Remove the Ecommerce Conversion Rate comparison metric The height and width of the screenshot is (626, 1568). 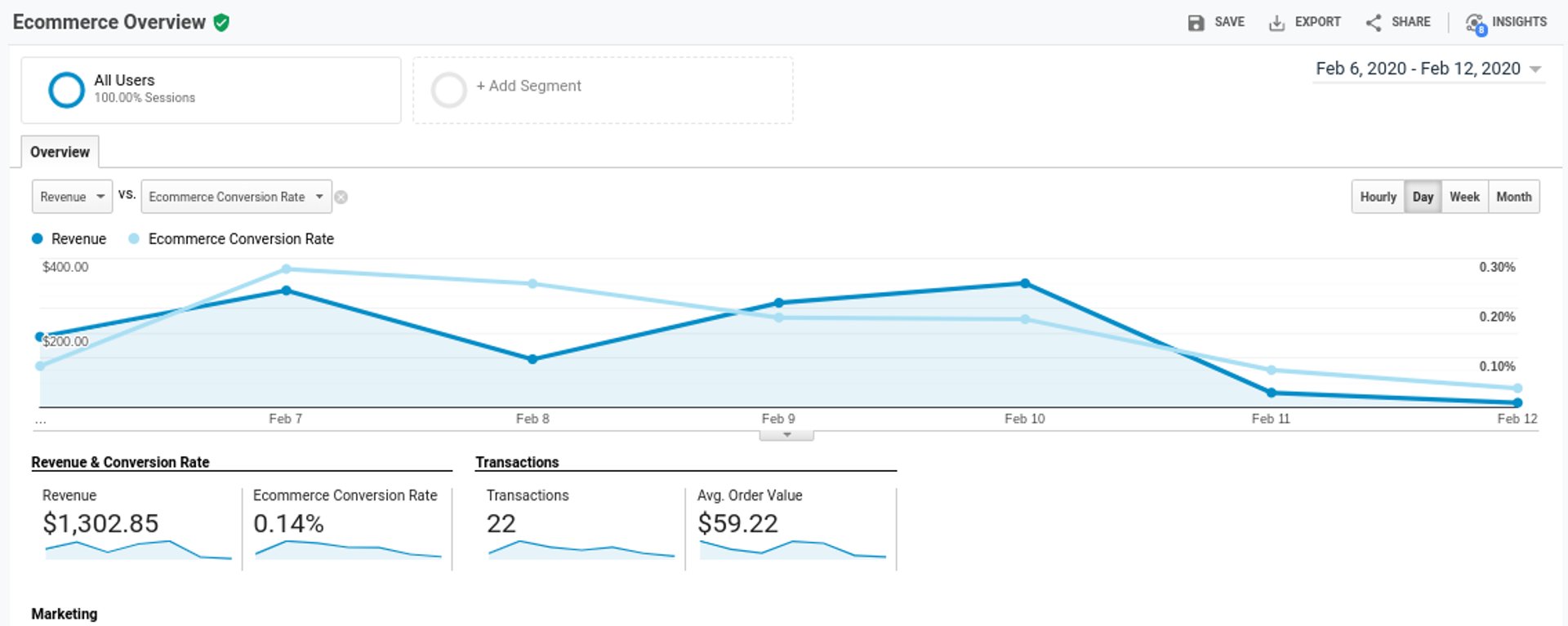click(x=341, y=197)
